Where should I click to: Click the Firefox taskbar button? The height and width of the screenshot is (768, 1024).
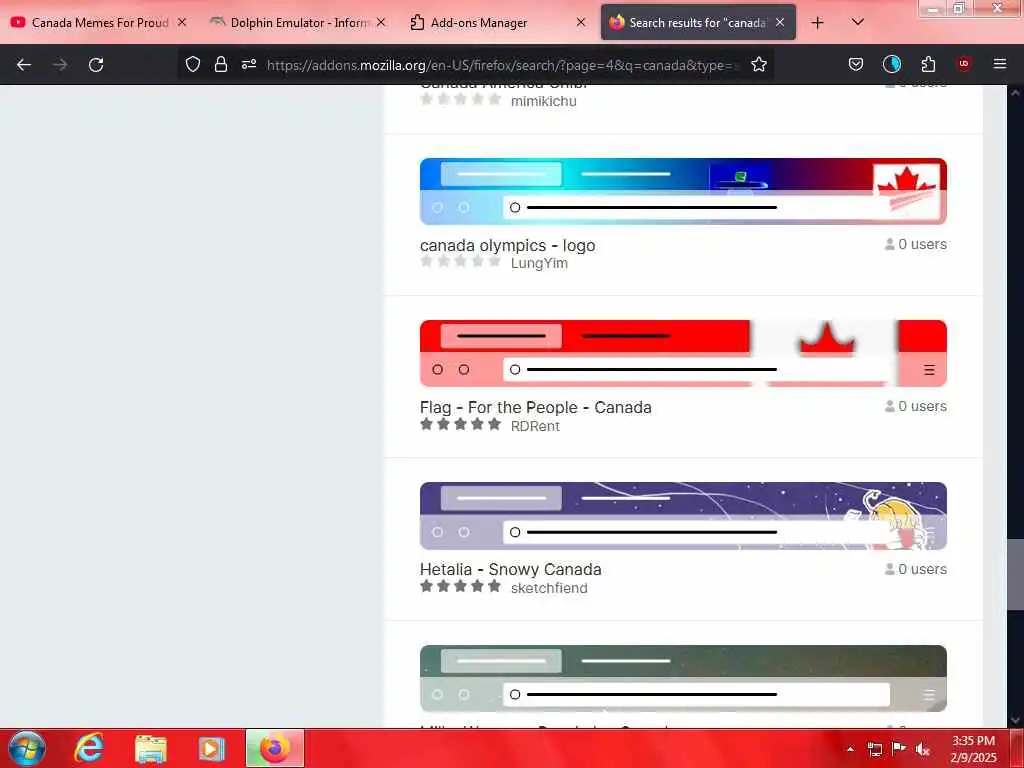click(x=275, y=748)
